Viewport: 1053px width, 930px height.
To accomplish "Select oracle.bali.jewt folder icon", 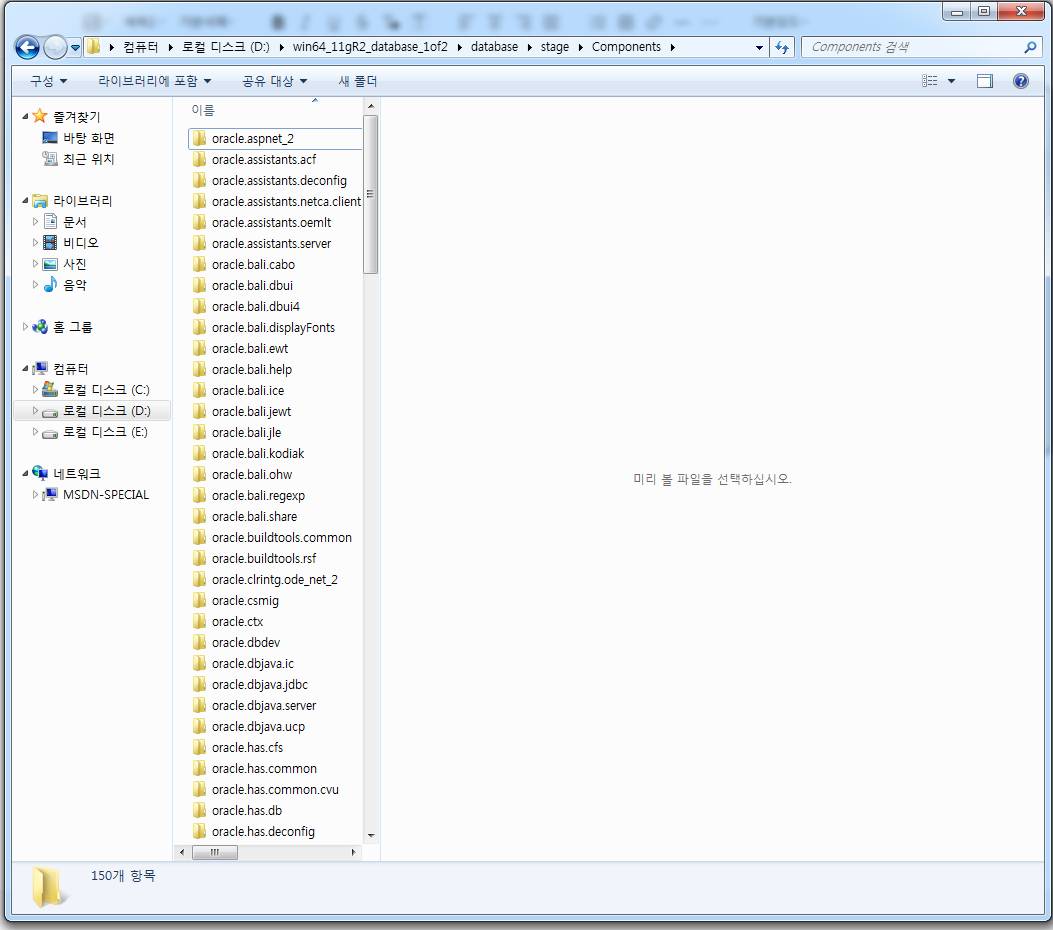I will pyautogui.click(x=199, y=412).
